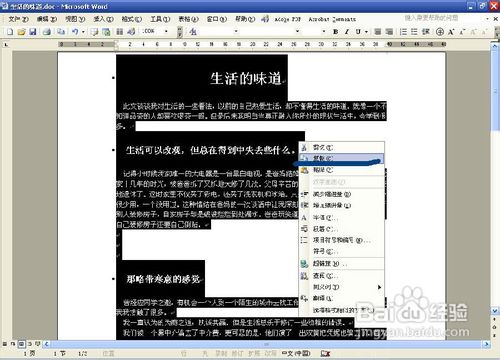Click the Previous Page double-arrow button
This screenshot has height=360, width=500.
[495, 319]
